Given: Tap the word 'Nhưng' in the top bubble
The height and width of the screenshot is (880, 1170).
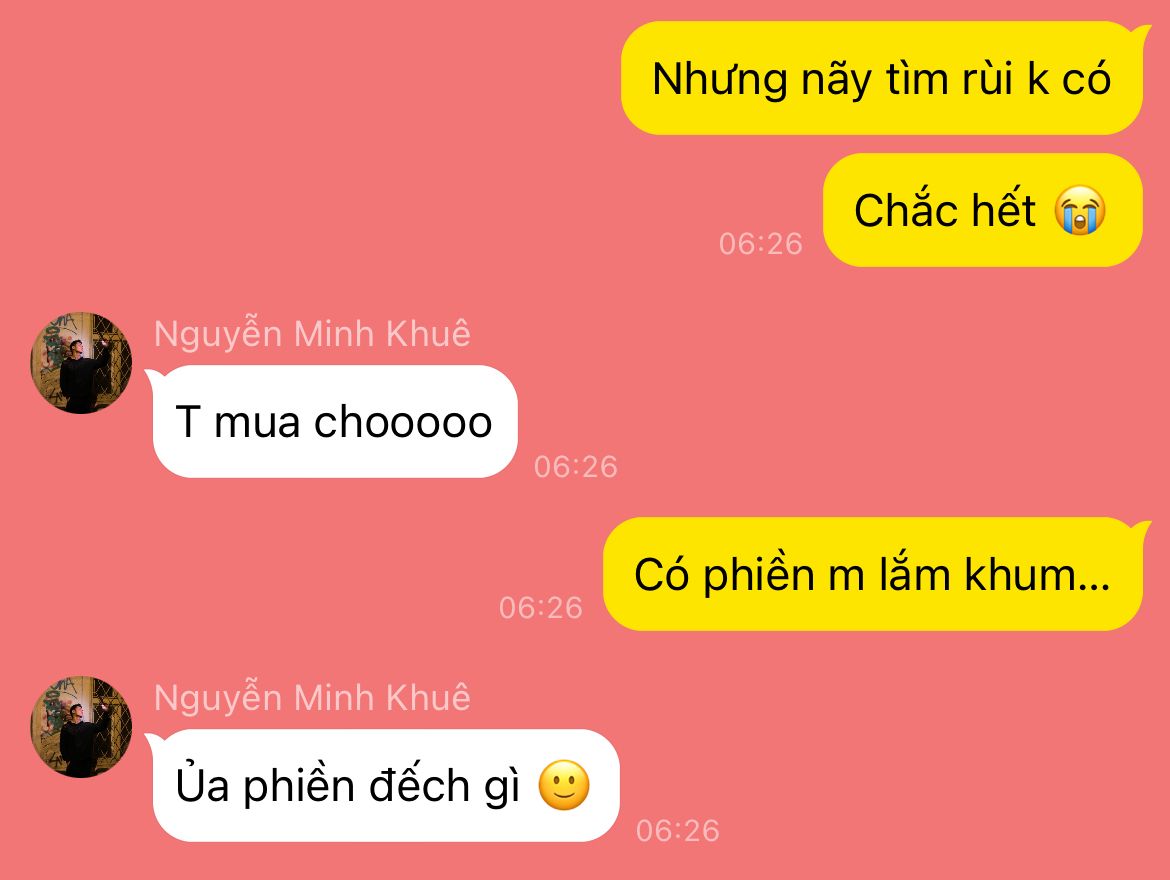Looking at the screenshot, I should coord(720,80).
